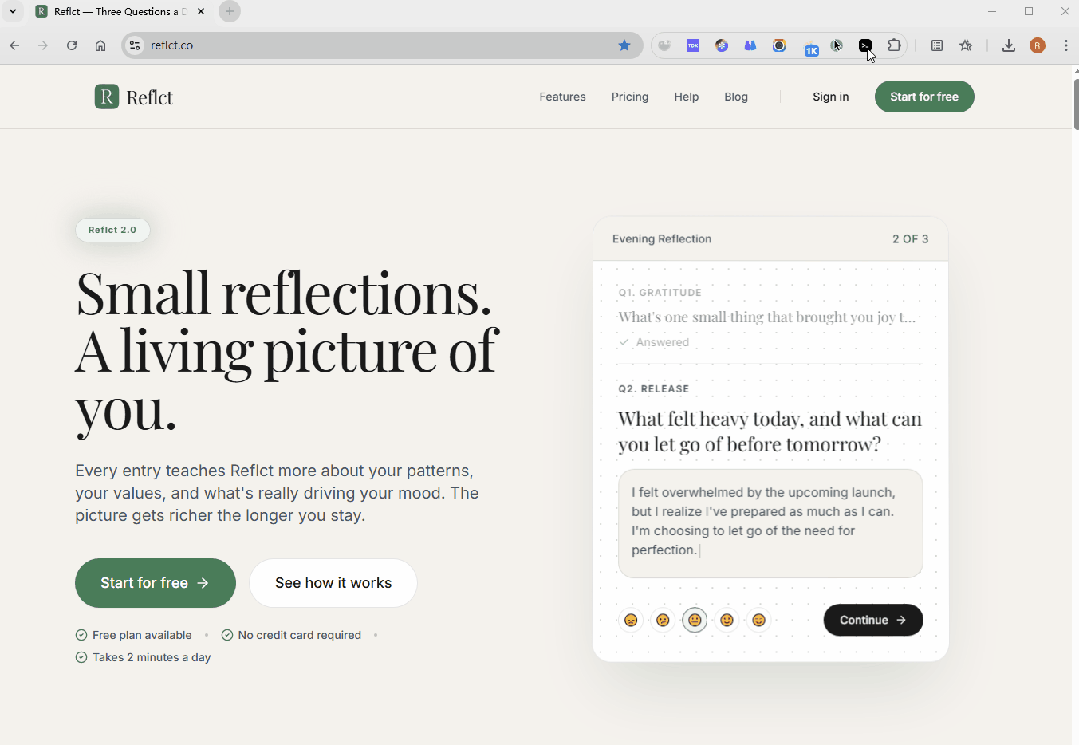The height and width of the screenshot is (745, 1079).
Task: Open the Features nav item
Action: click(562, 97)
